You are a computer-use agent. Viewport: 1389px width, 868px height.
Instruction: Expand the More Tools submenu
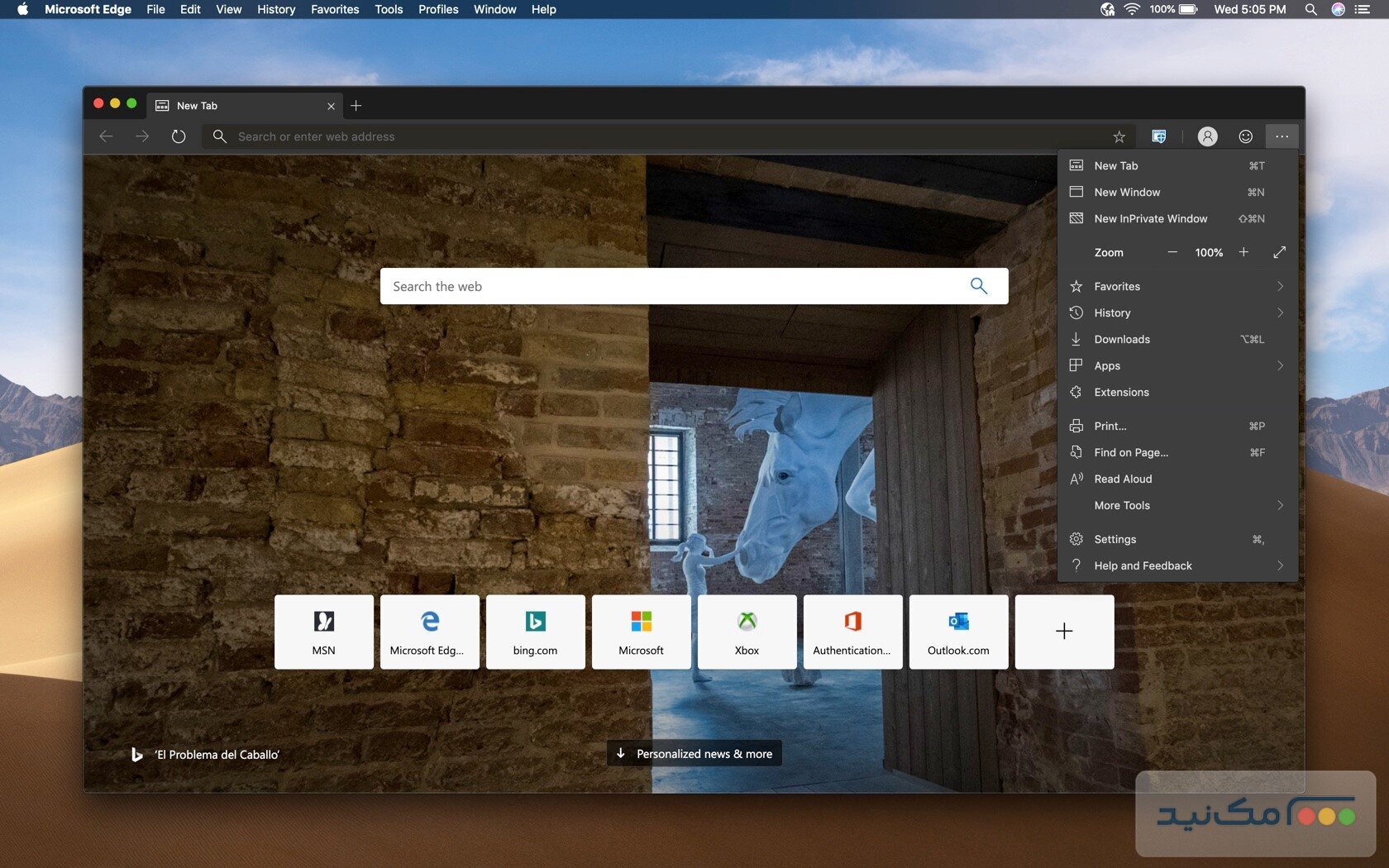tap(1177, 505)
